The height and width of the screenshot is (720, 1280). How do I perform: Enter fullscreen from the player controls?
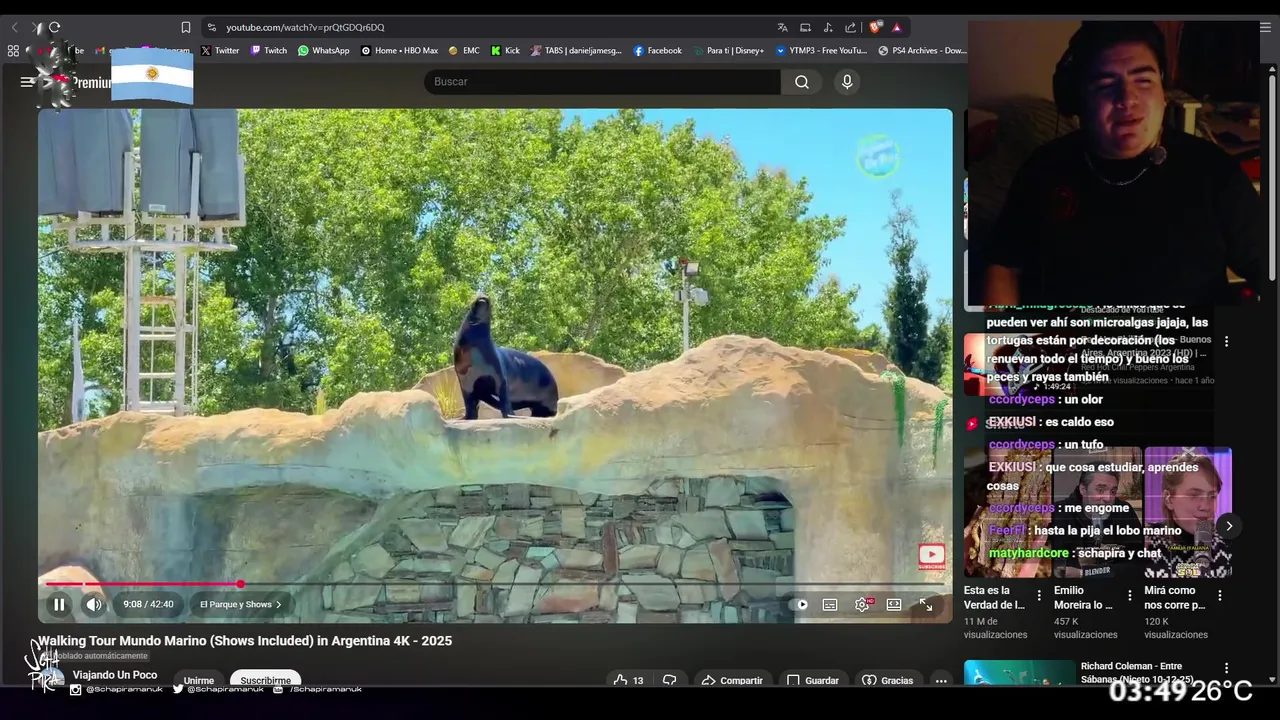point(926,604)
